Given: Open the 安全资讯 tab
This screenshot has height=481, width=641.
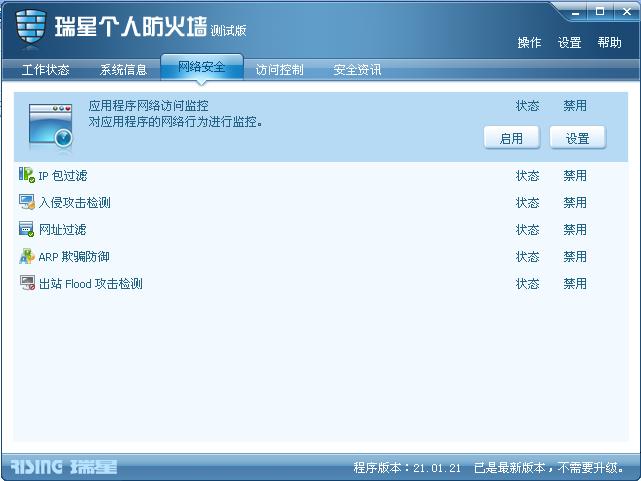Looking at the screenshot, I should (357, 70).
